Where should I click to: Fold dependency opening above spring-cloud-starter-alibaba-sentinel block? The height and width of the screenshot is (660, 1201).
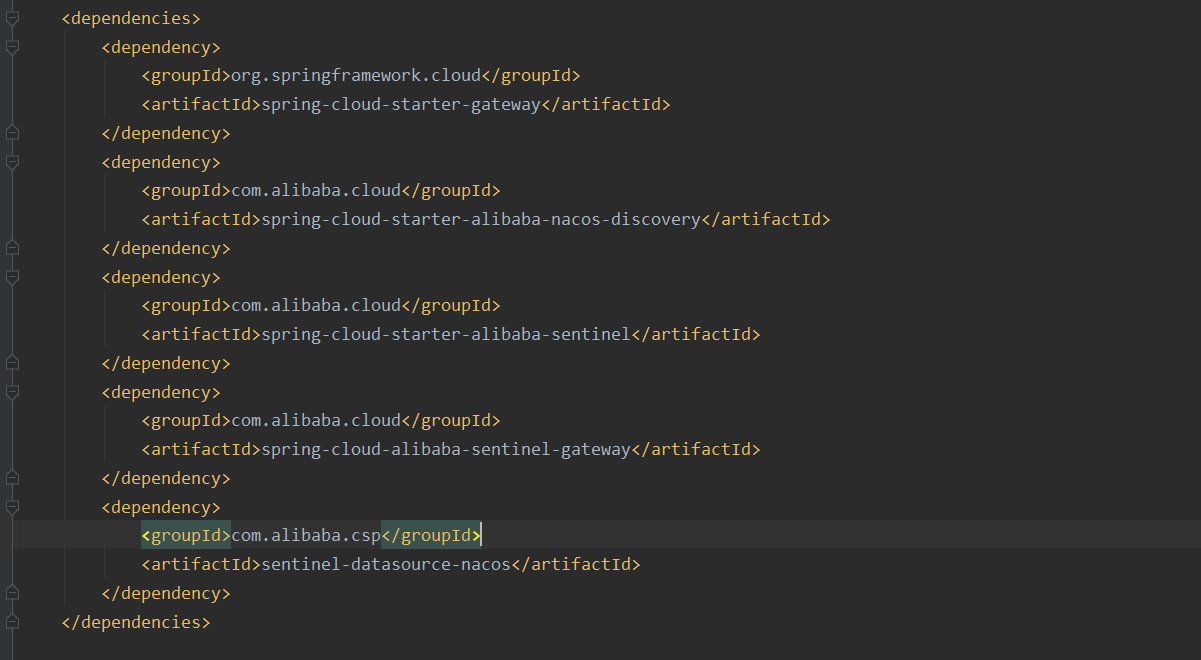[x=12, y=277]
